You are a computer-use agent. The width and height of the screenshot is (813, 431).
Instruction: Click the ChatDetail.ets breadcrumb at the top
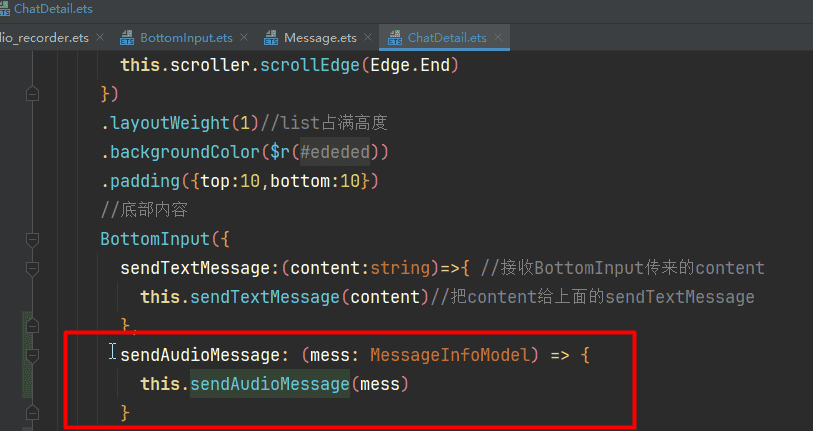coord(53,9)
